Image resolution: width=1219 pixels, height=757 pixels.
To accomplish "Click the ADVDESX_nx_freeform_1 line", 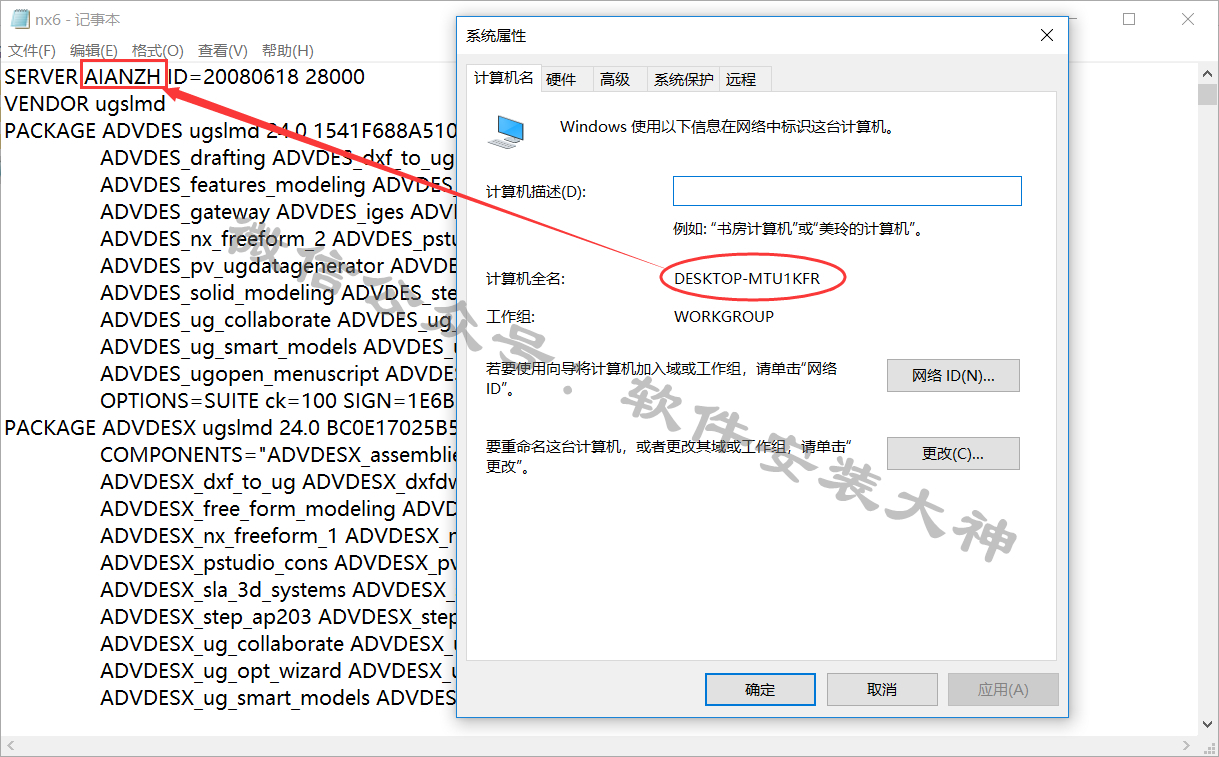I will click(278, 536).
